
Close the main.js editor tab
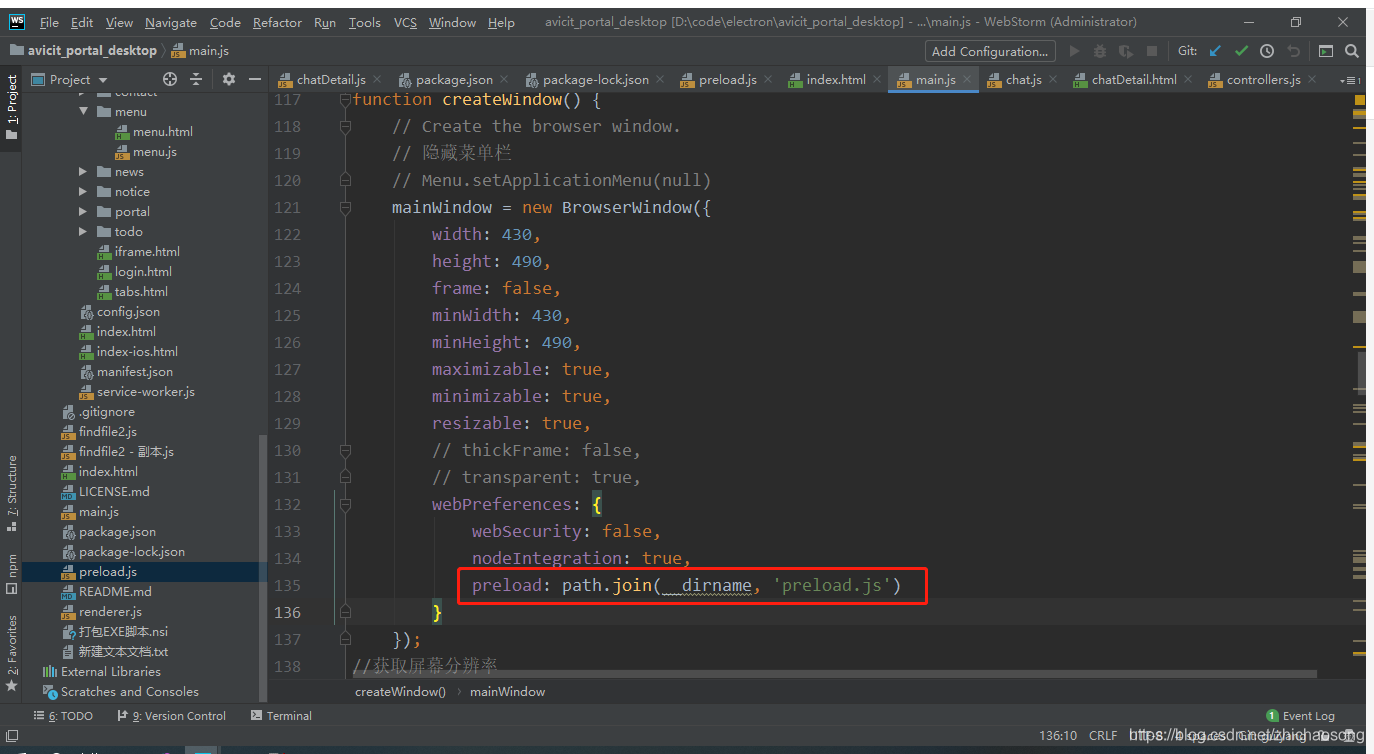967,79
